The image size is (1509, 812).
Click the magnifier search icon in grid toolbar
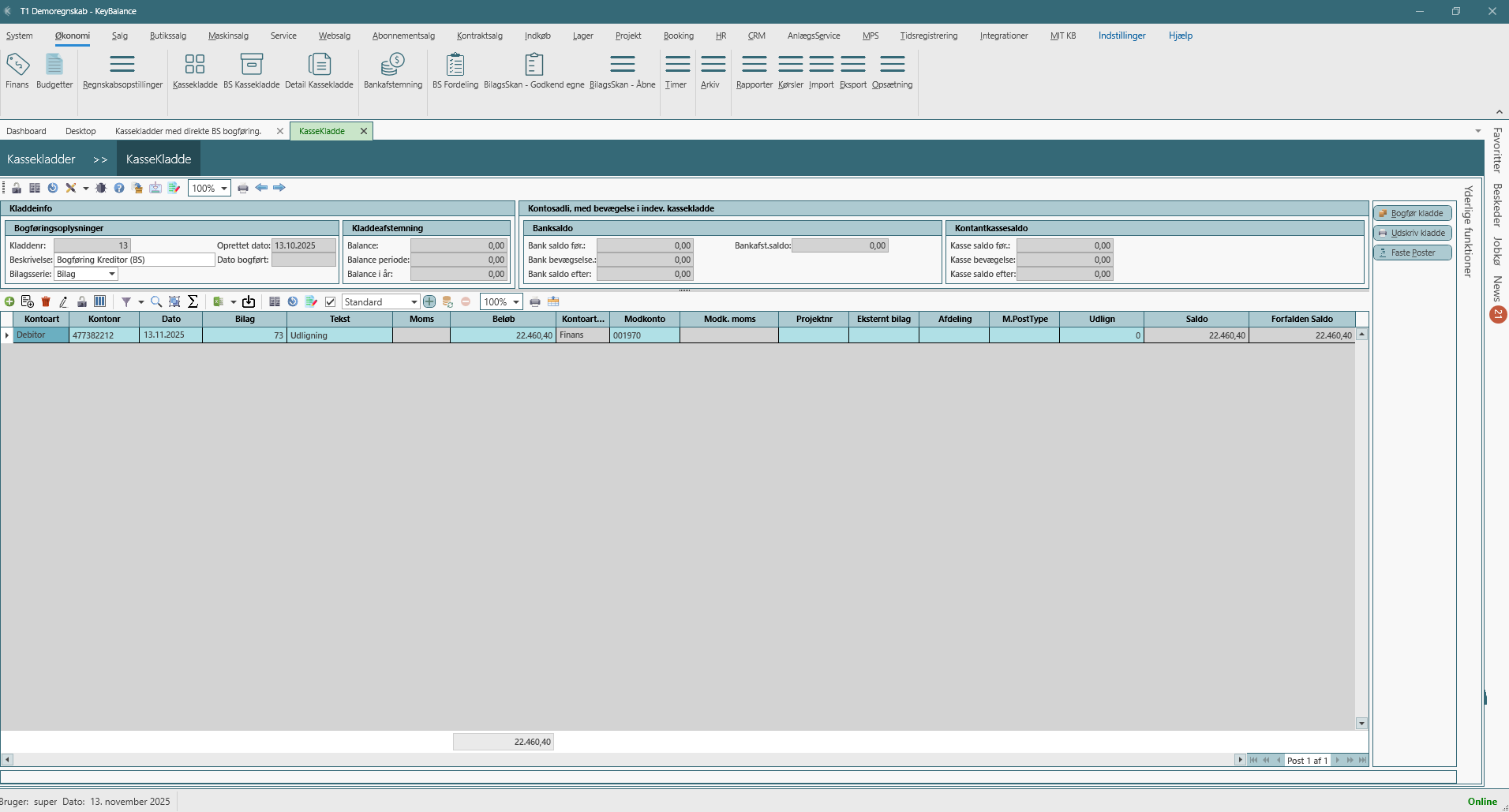click(156, 301)
